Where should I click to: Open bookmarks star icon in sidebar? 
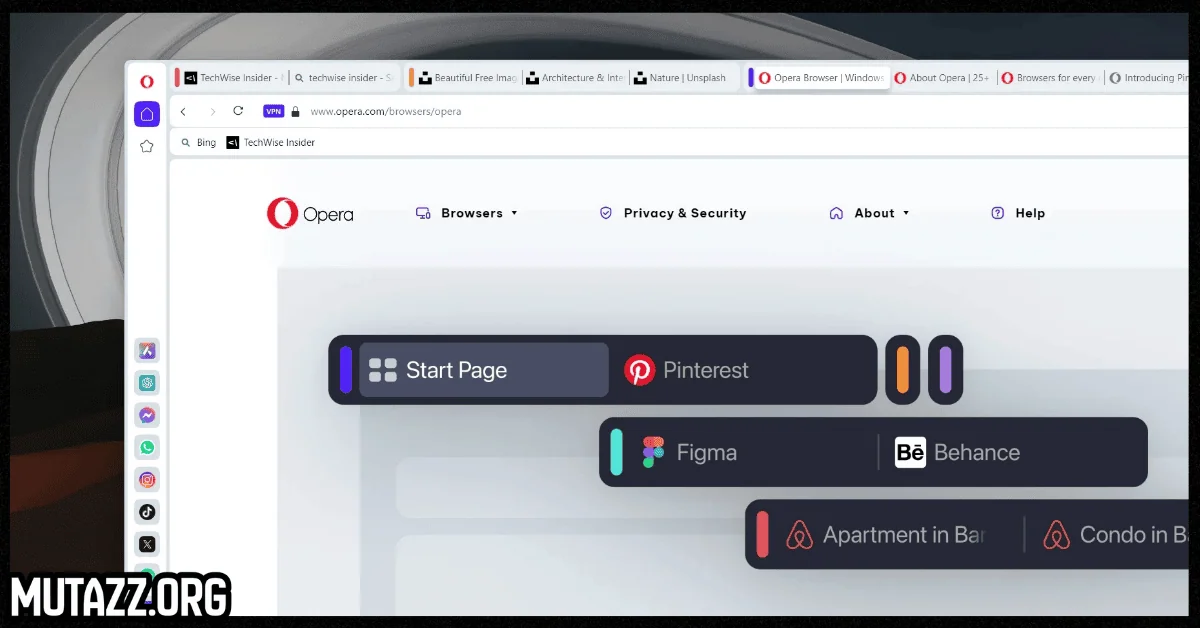147,146
